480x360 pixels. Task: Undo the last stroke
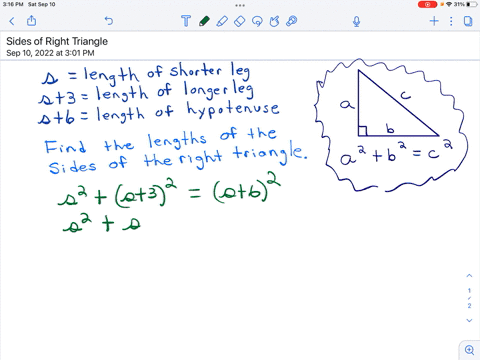click(109, 21)
